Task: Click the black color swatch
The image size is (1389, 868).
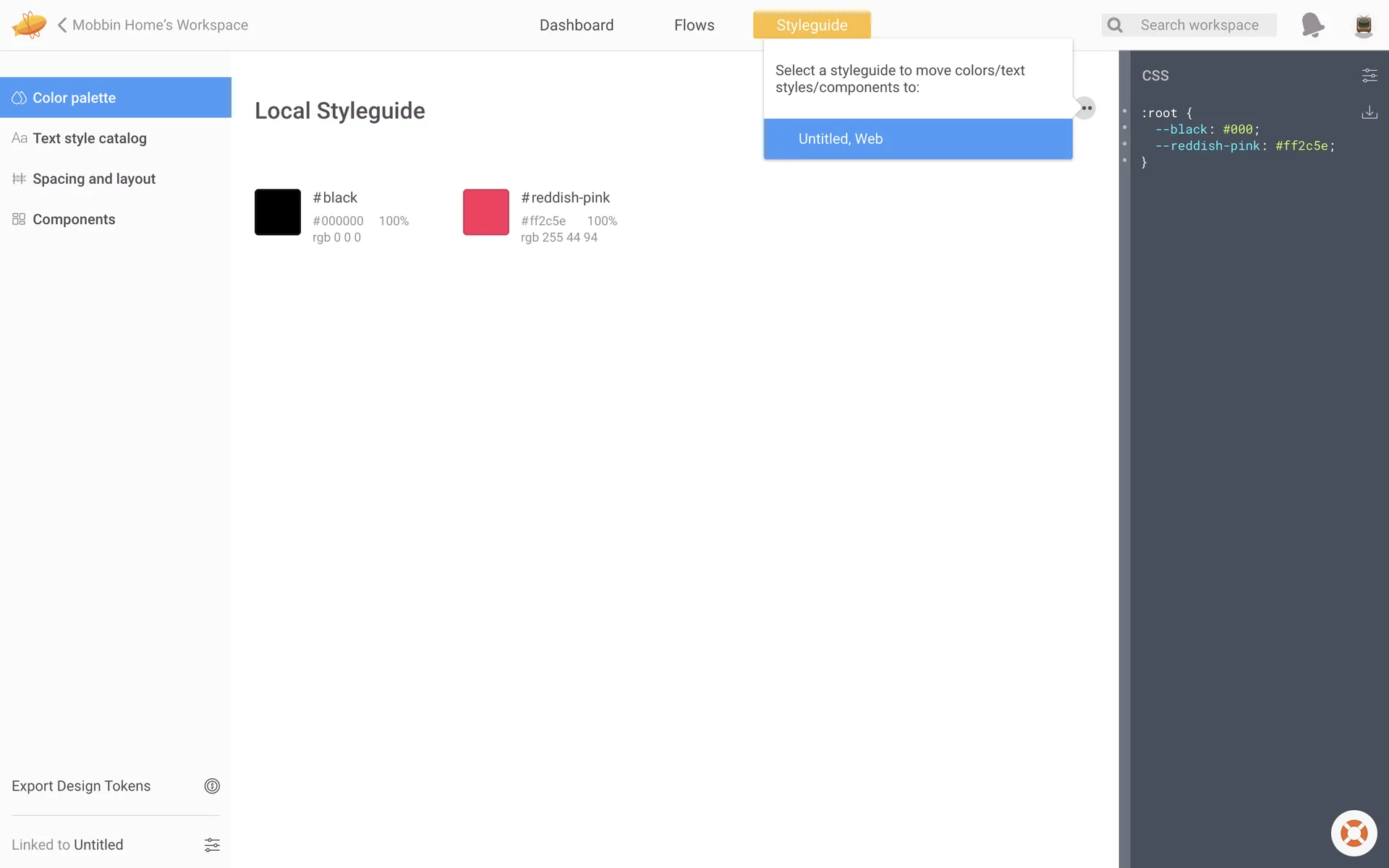Action: 278,212
